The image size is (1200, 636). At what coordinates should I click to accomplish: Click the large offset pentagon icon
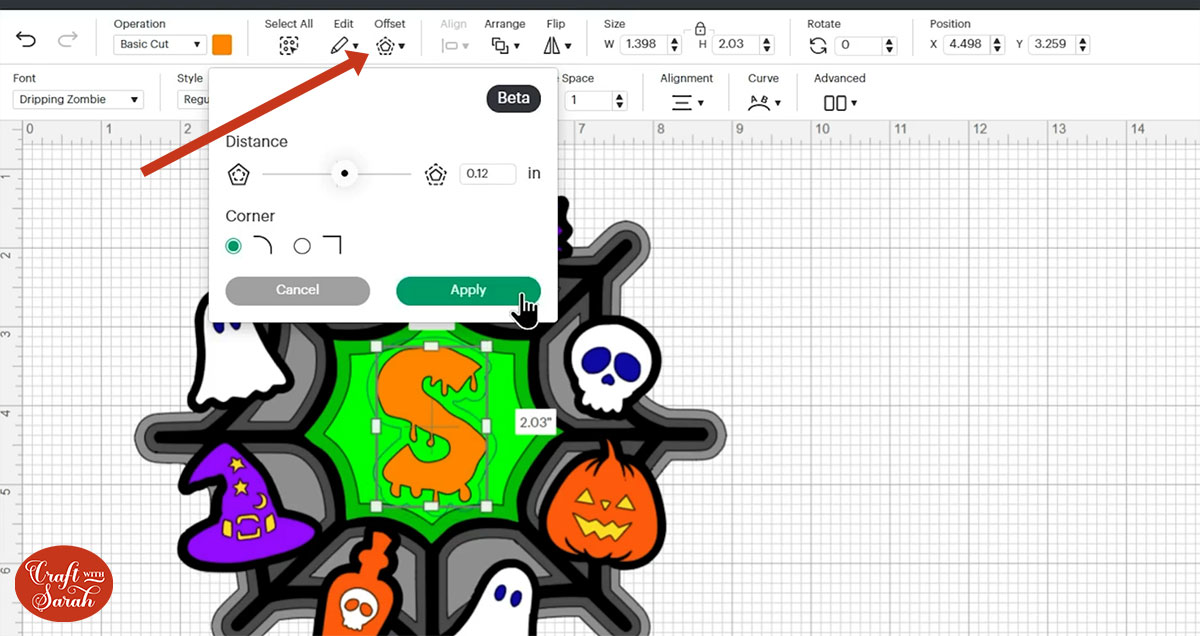pos(435,174)
